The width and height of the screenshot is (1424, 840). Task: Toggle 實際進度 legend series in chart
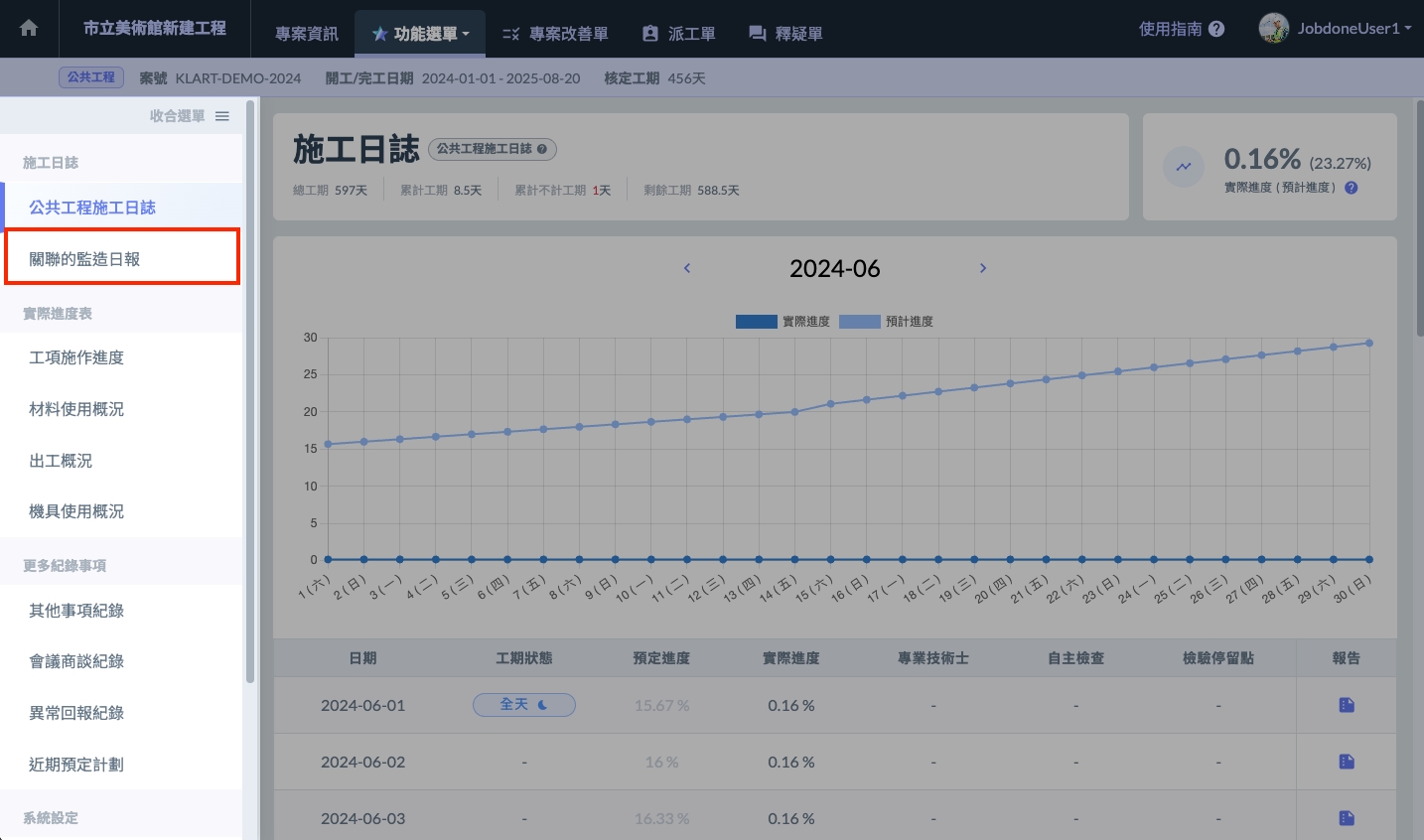[783, 322]
